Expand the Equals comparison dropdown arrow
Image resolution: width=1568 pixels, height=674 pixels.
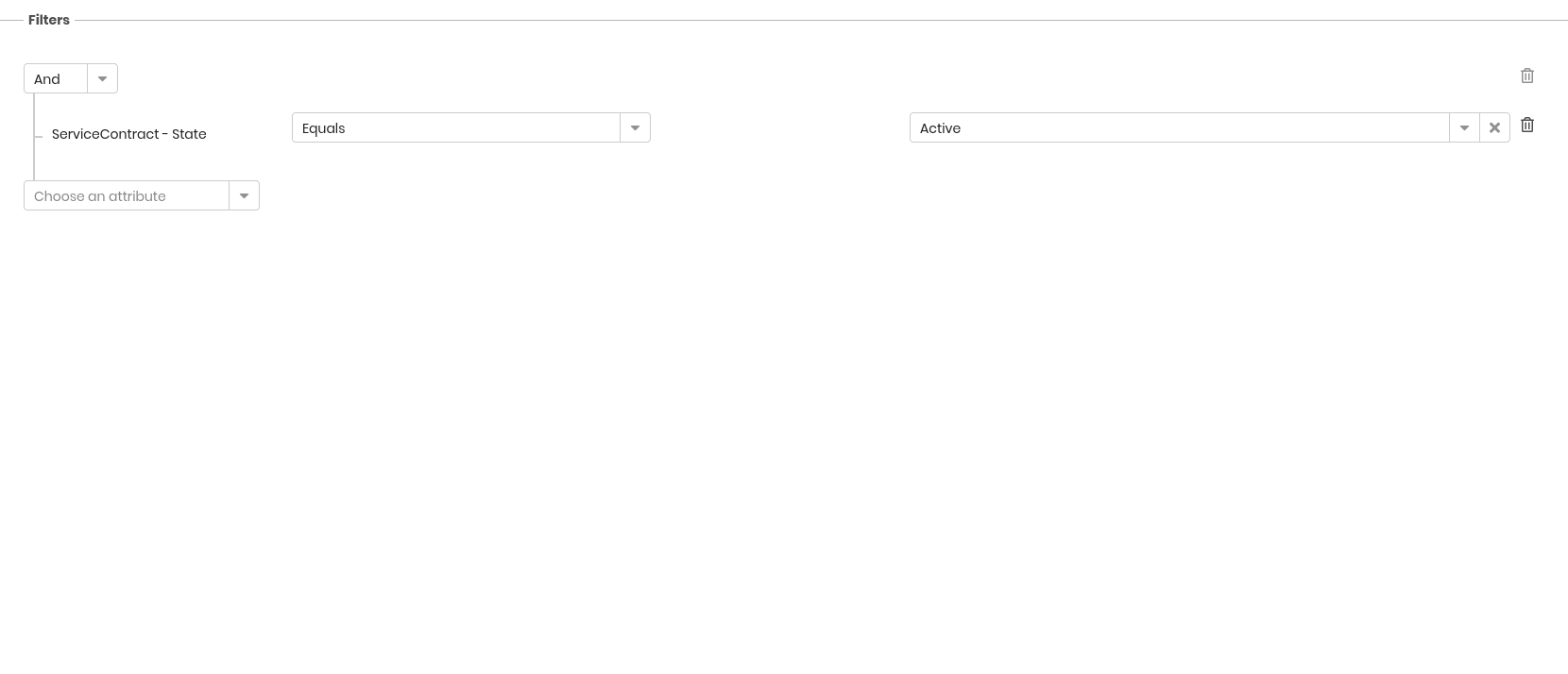(635, 127)
